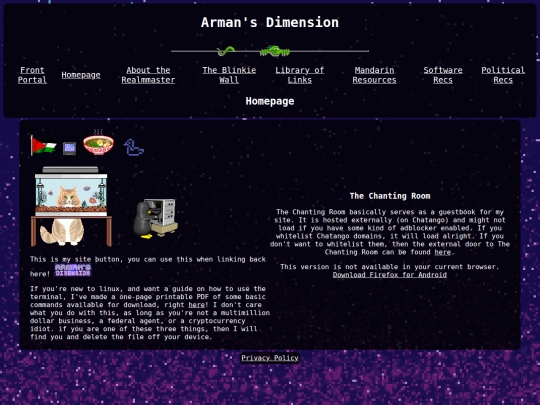This screenshot has height=405, width=540.
Task: Open the Front Portal nav link
Action: pos(32,75)
